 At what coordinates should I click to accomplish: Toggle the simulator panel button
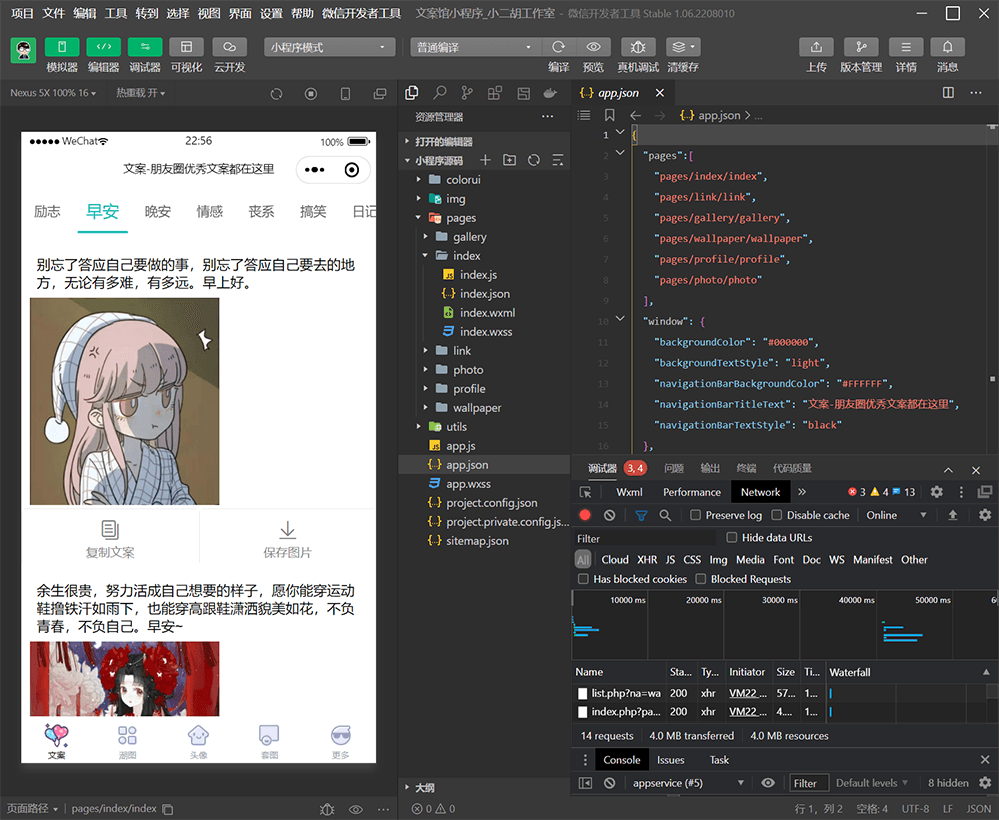(x=62, y=47)
